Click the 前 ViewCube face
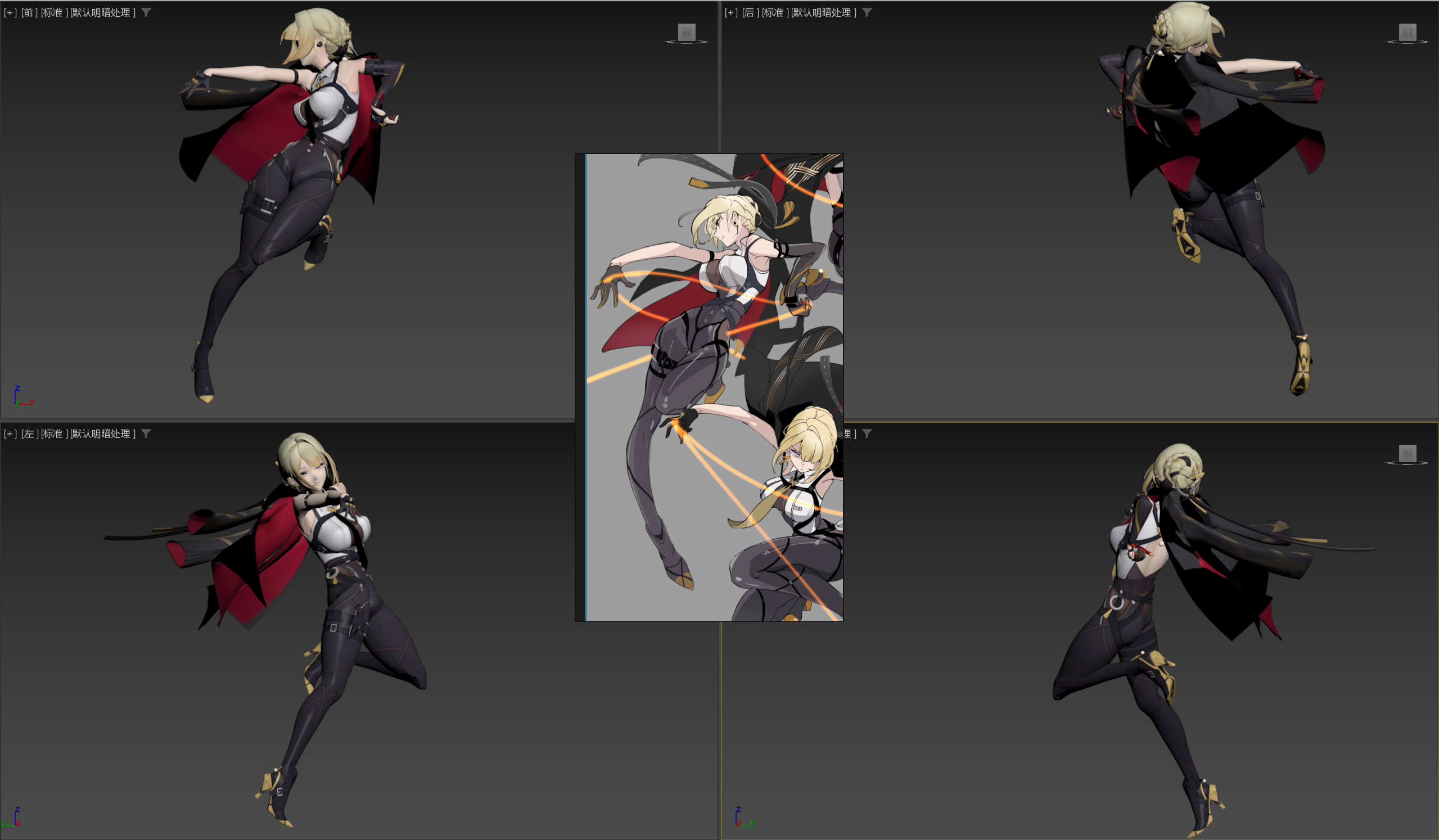Image resolution: width=1439 pixels, height=840 pixels. point(687,31)
